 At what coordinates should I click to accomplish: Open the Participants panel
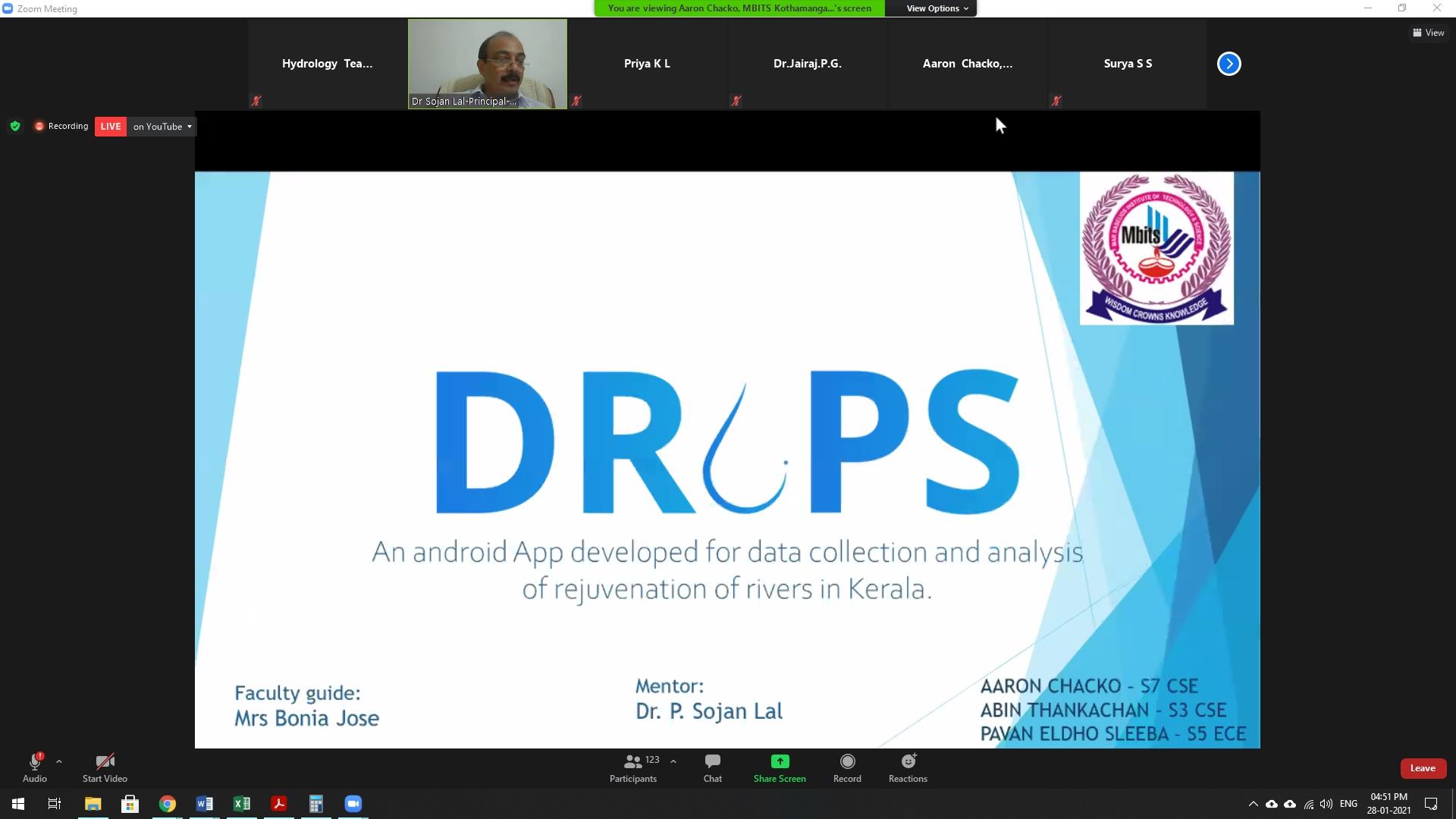633,767
